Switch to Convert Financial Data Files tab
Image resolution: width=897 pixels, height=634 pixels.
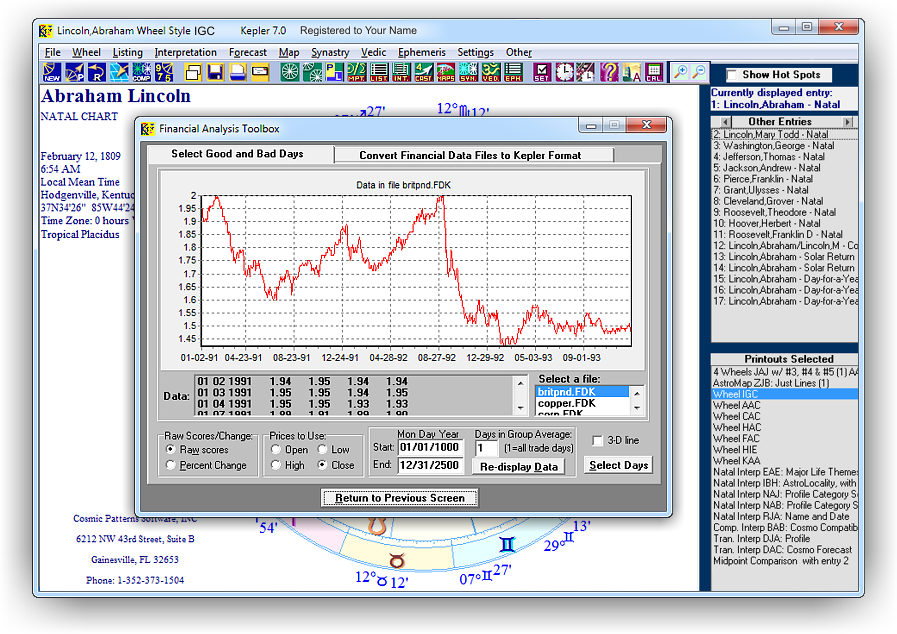point(471,155)
